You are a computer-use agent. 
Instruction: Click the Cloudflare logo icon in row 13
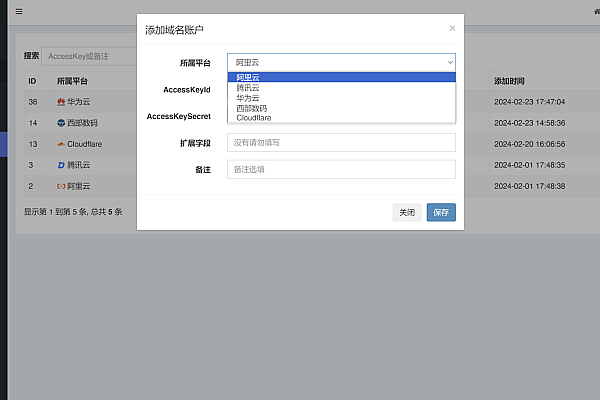point(61,144)
